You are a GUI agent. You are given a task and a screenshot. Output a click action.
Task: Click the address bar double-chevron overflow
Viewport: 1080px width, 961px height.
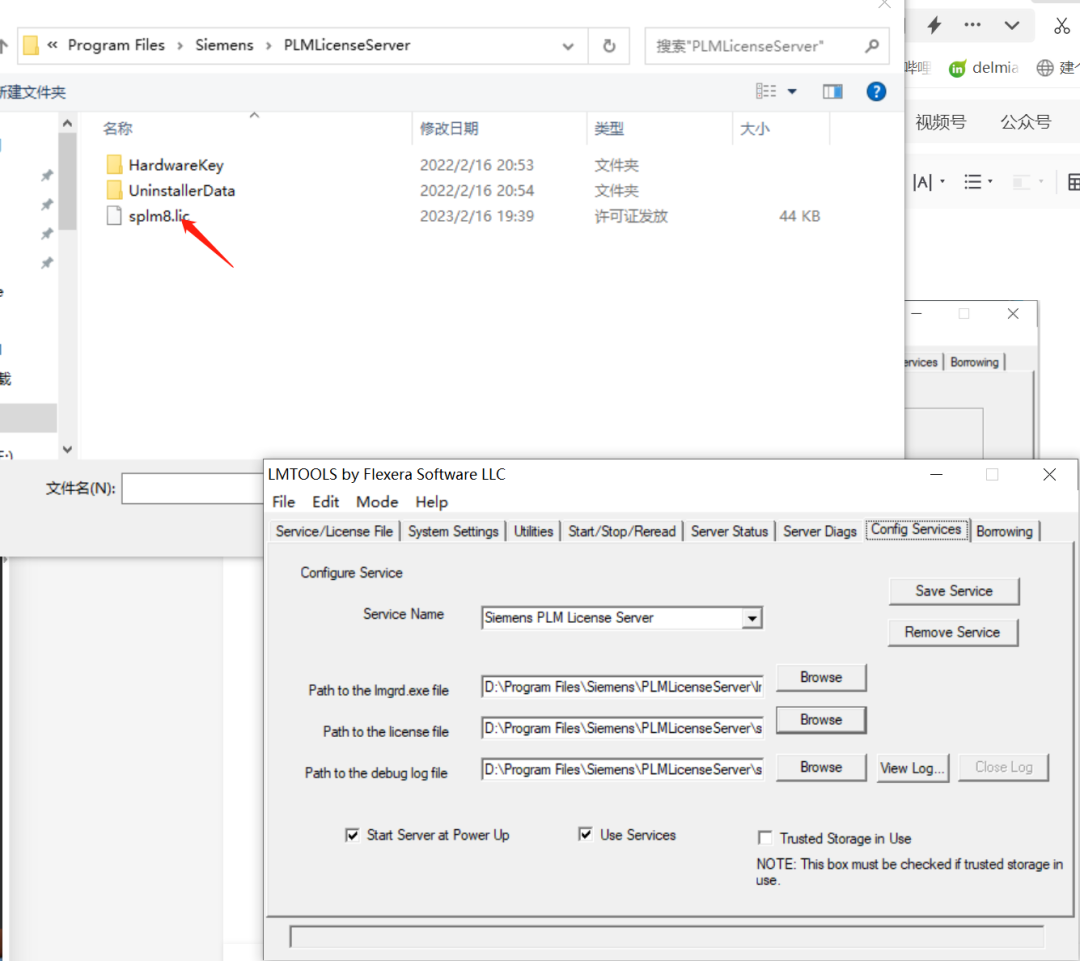coord(52,45)
